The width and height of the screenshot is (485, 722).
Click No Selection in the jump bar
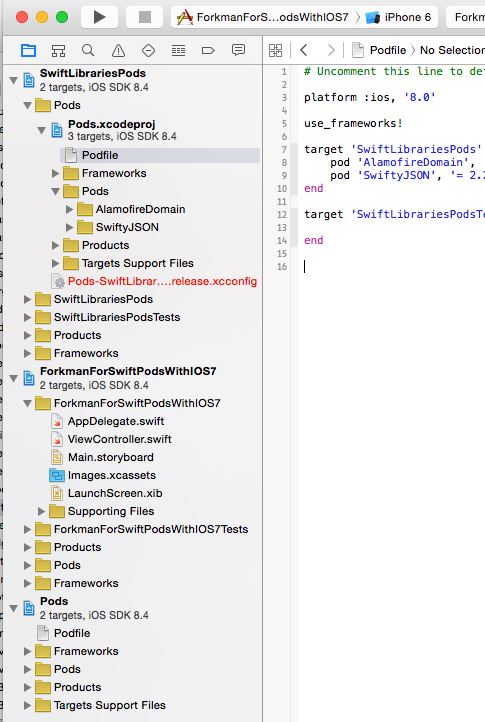coord(452,50)
